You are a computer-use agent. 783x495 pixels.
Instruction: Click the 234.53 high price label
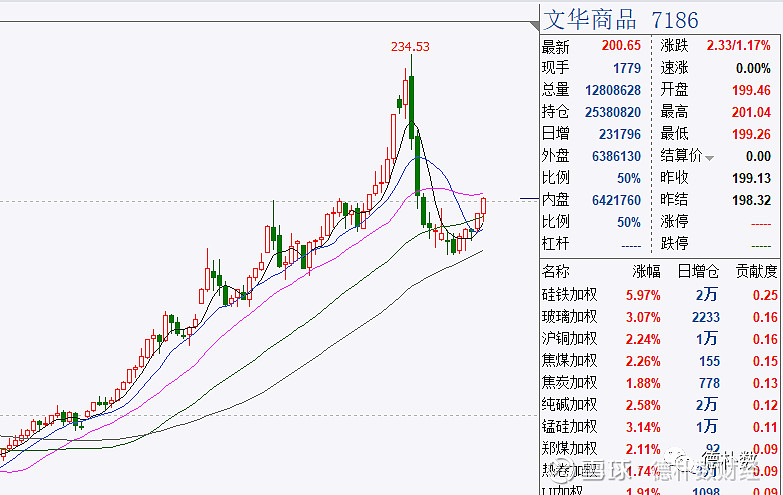click(x=410, y=46)
